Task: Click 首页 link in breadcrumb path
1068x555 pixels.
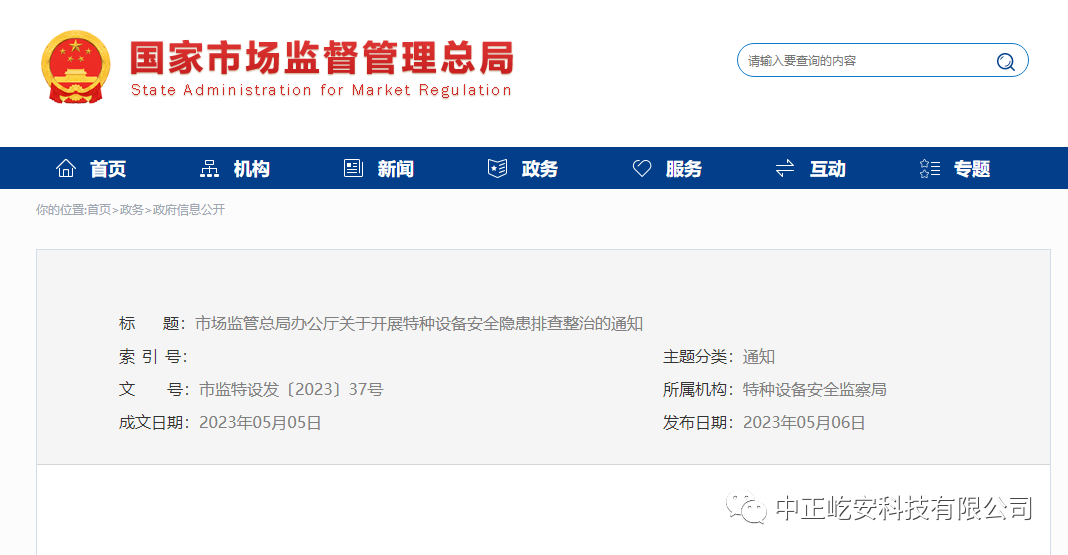Action: (99, 210)
